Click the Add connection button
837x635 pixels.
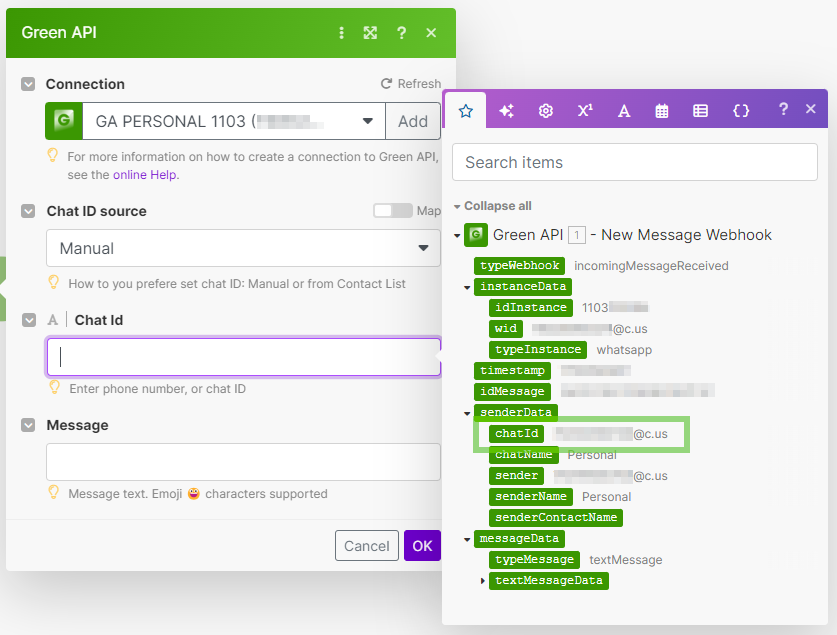(413, 121)
